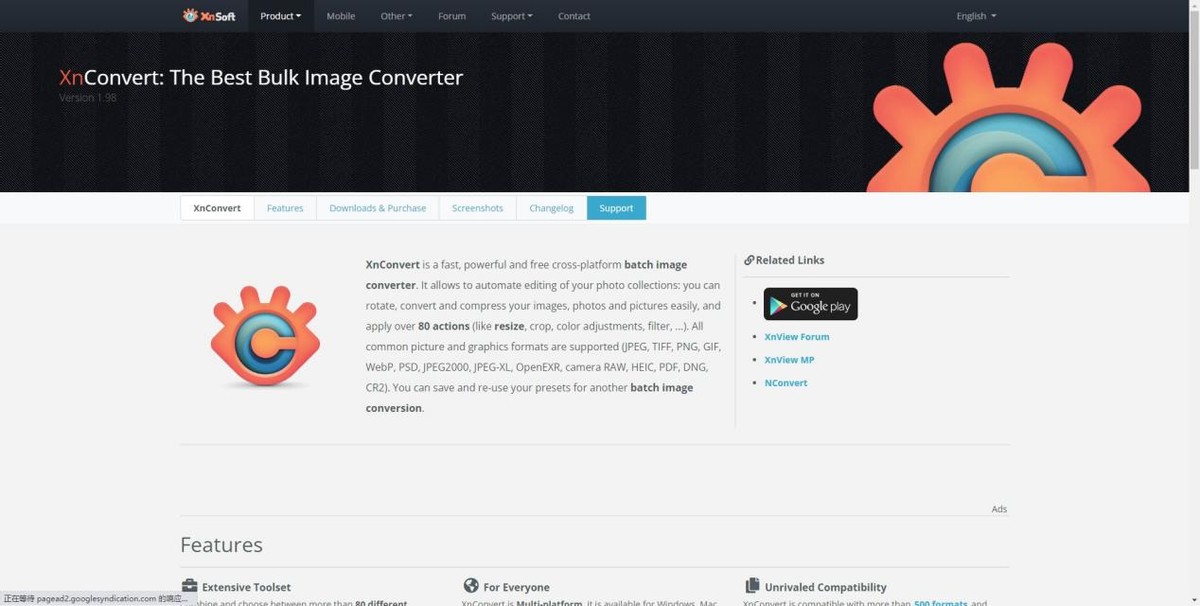Click the Related Links chain icon

[749, 260]
